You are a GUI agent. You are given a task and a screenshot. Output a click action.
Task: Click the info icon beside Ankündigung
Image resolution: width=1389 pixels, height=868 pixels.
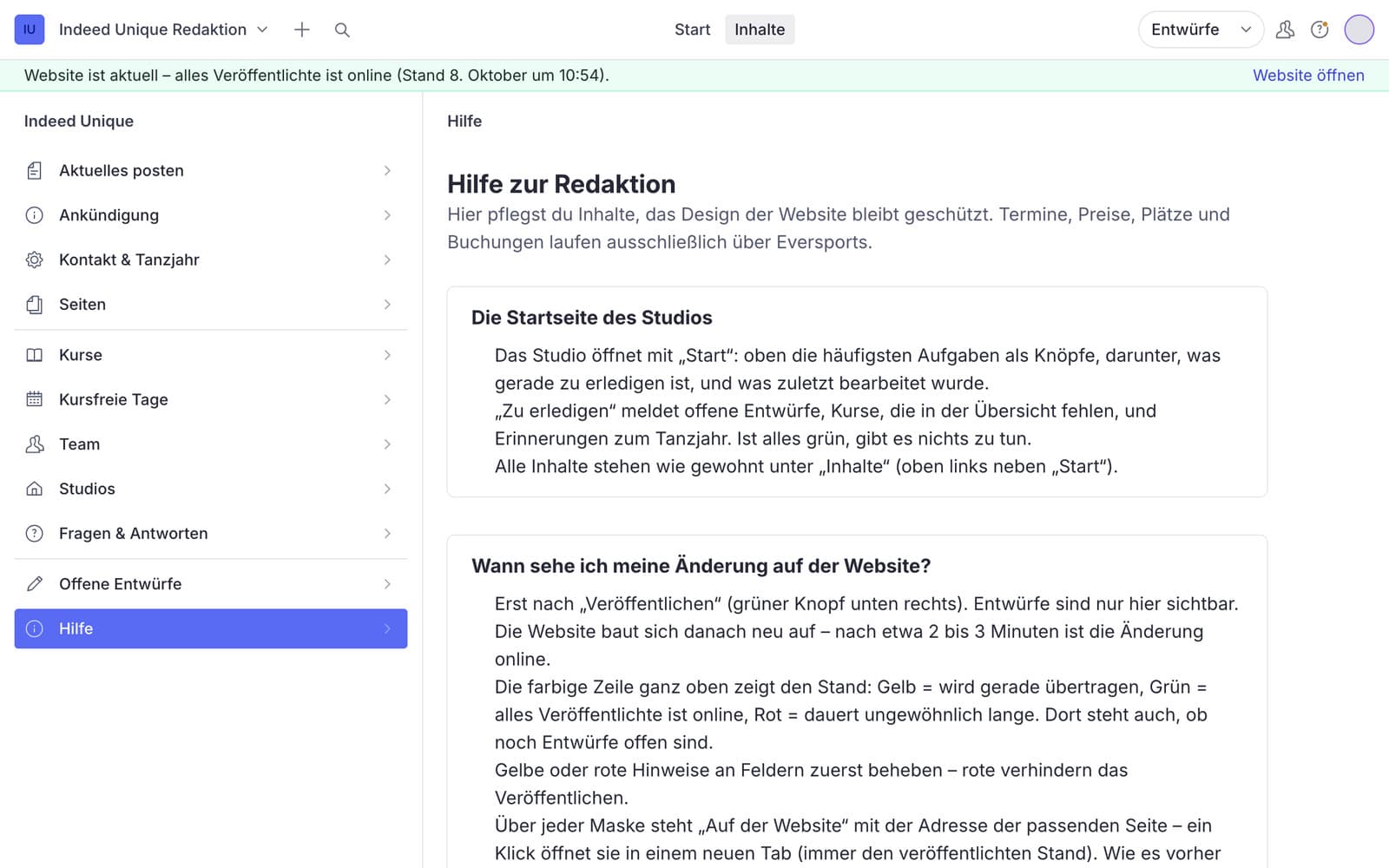[x=35, y=215]
